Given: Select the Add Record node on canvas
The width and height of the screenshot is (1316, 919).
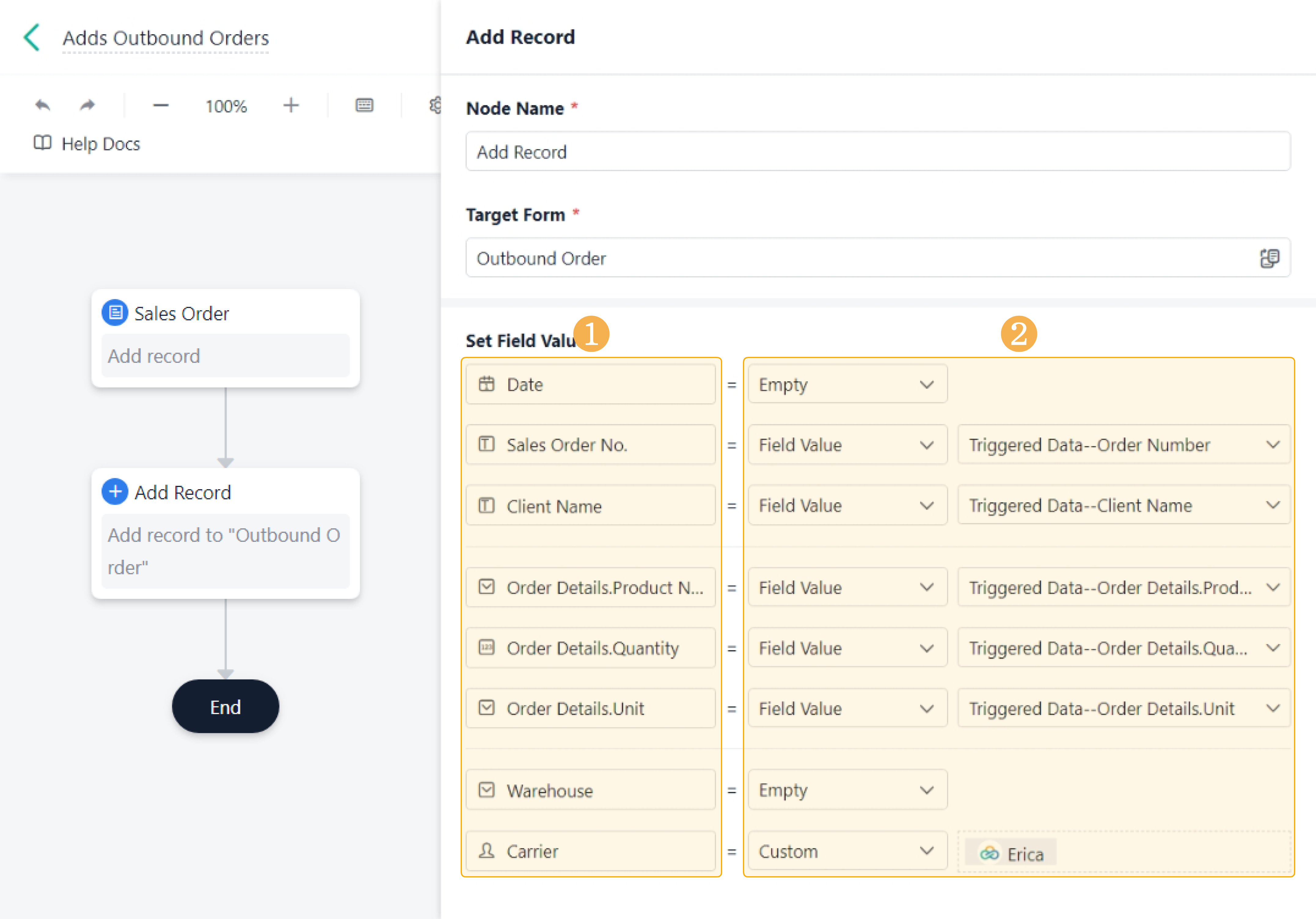Looking at the screenshot, I should coord(225,533).
